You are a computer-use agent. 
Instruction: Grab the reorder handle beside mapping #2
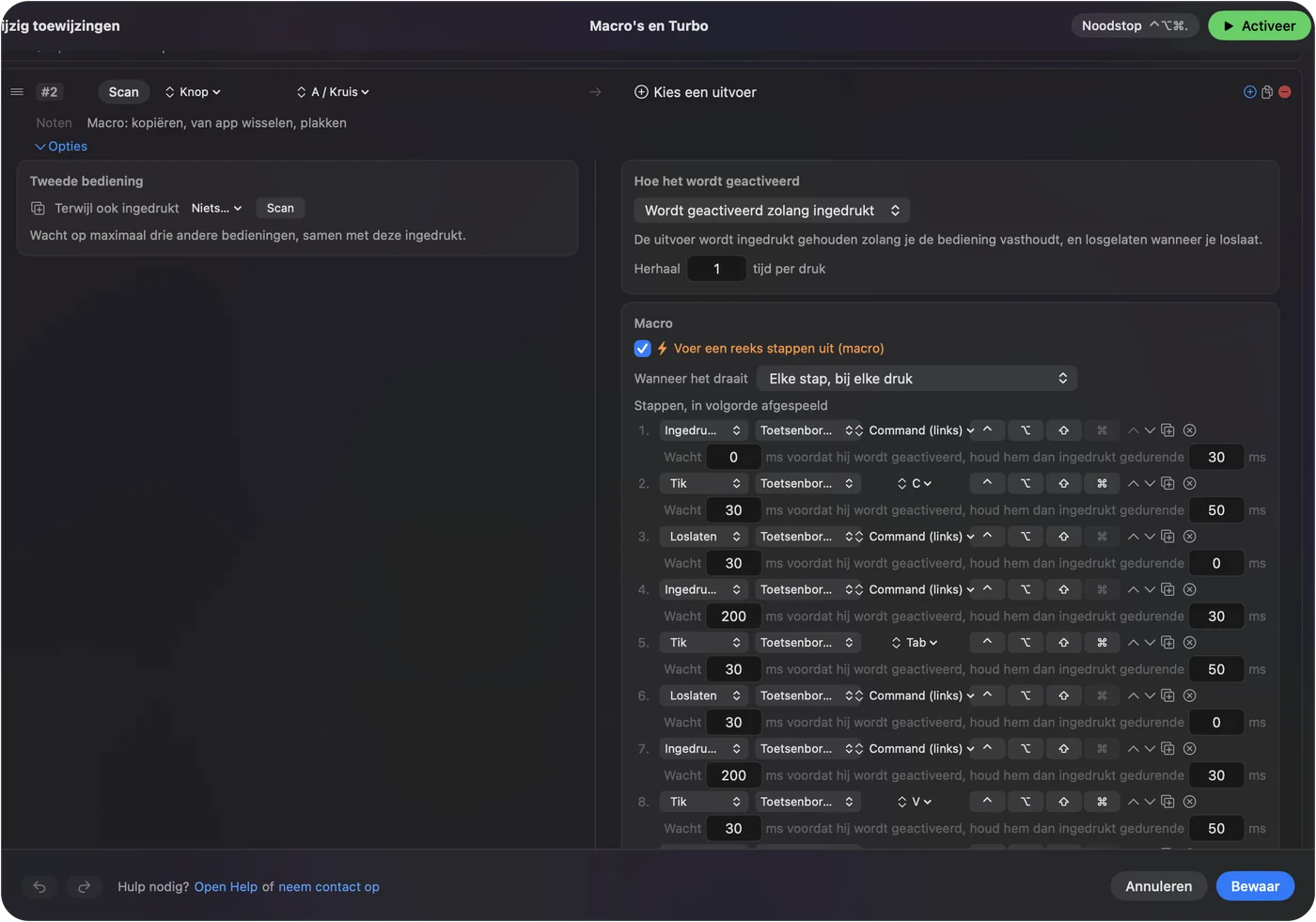click(x=17, y=92)
